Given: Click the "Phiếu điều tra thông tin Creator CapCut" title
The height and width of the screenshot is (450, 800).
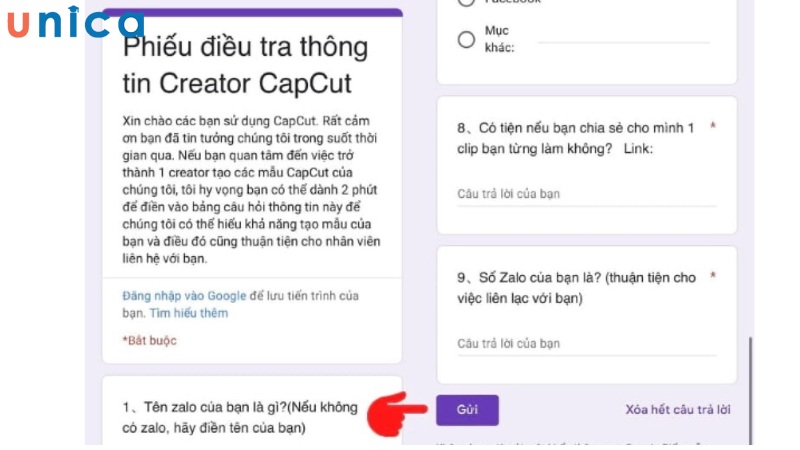Looking at the screenshot, I should coord(245,65).
